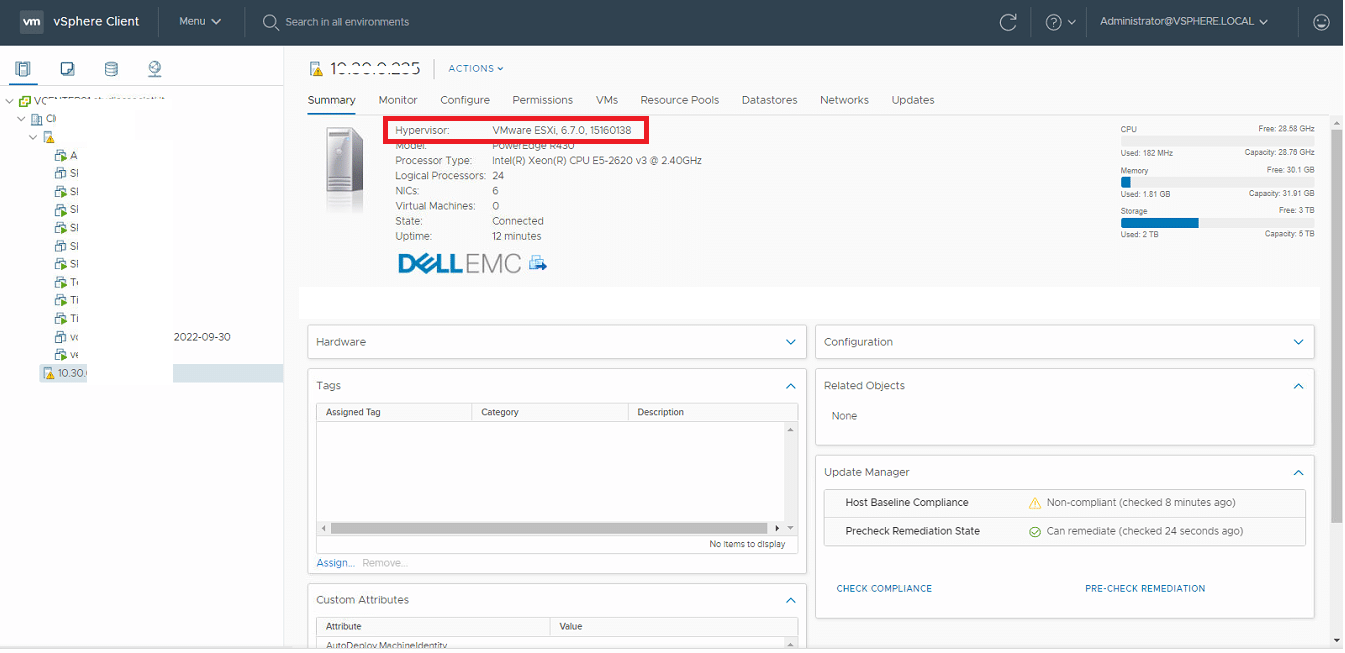Click the server tower image
Screen dimensions: 1345x653
(344, 169)
